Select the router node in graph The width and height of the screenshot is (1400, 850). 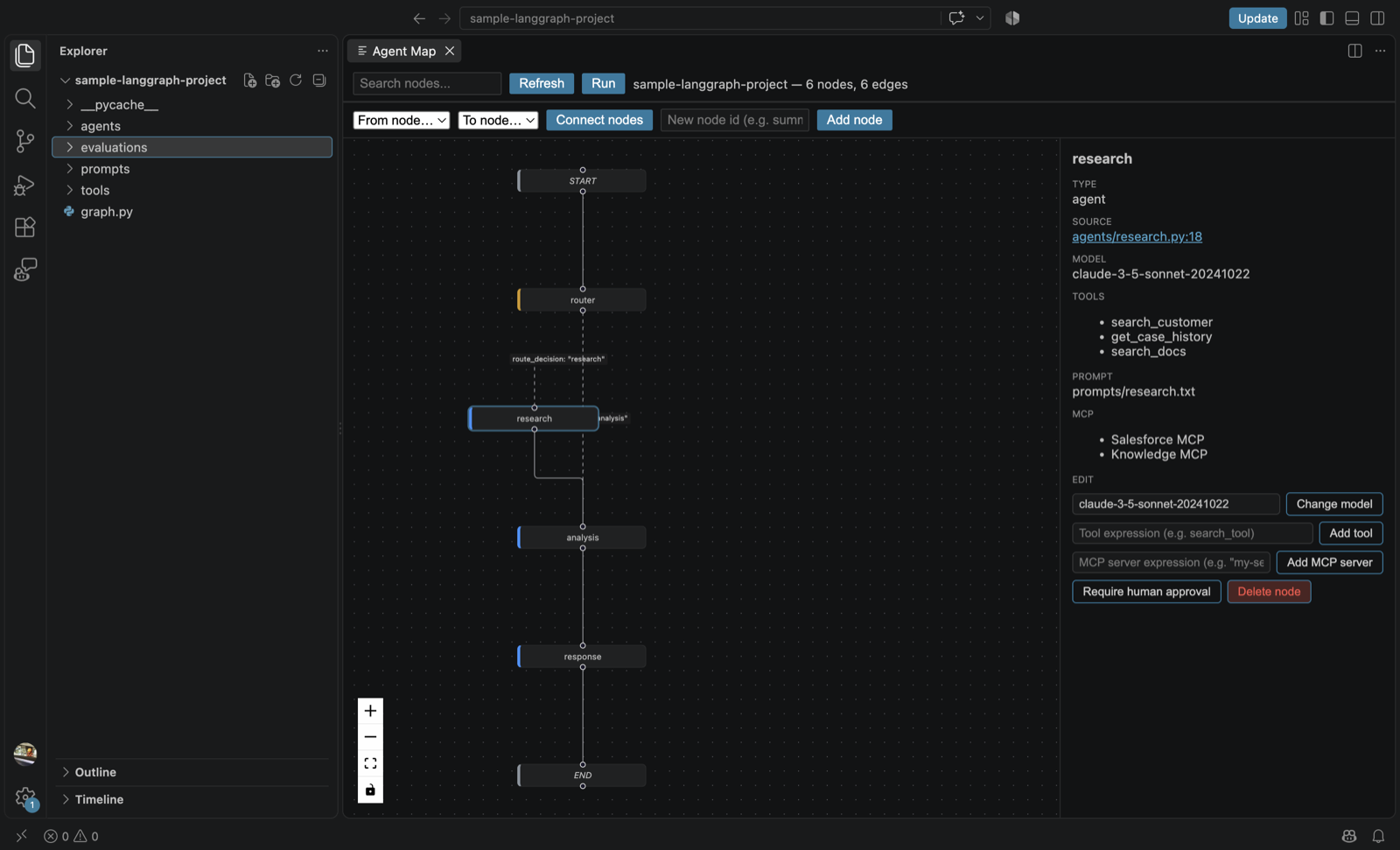pyautogui.click(x=582, y=300)
